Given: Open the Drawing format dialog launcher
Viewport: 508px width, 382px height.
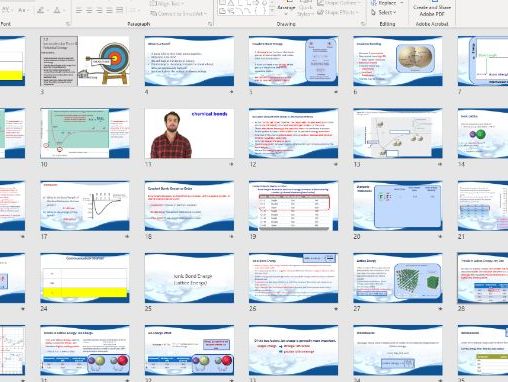Looking at the screenshot, I should tap(364, 24).
